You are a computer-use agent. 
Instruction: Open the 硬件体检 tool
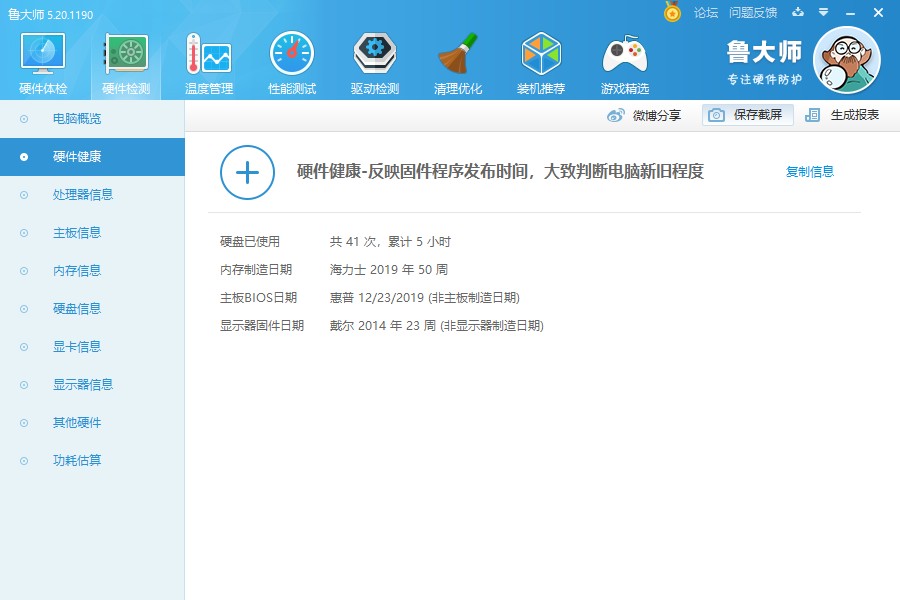pos(41,60)
